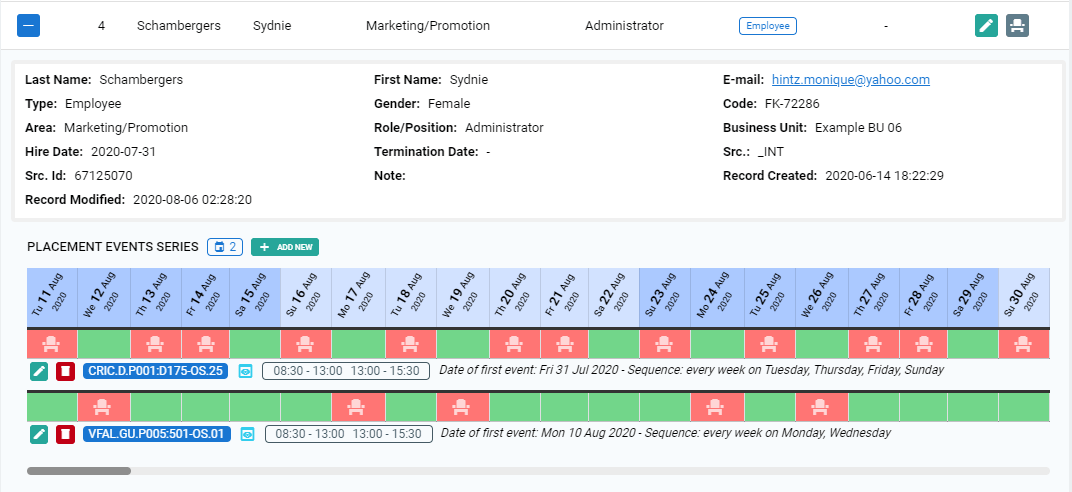Screen dimensions: 1072x492
Task: Open the seat icon for Schambergers
Action: pos(1017,26)
